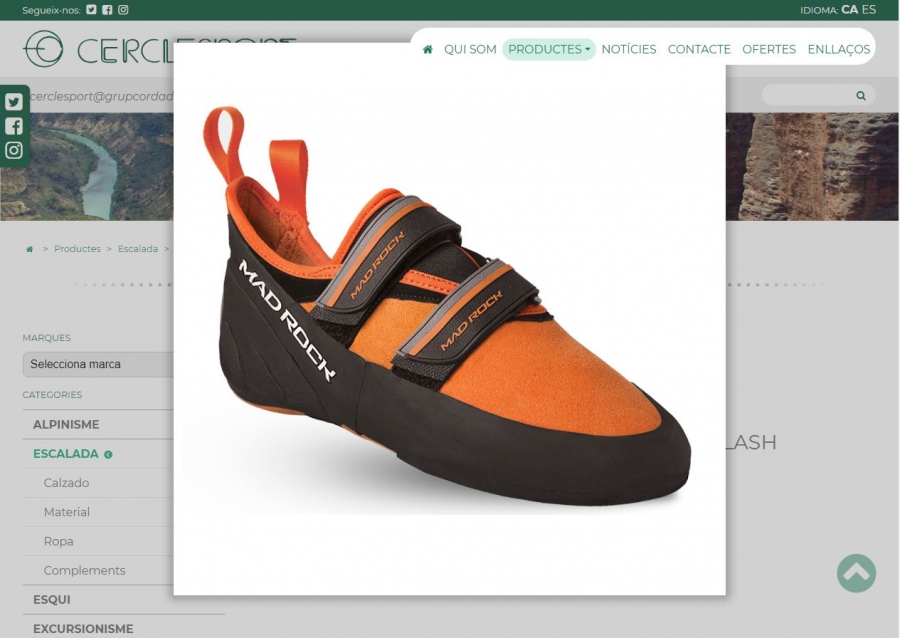Click the Escalada breadcrumb link
900x638 pixels.
[x=138, y=249]
